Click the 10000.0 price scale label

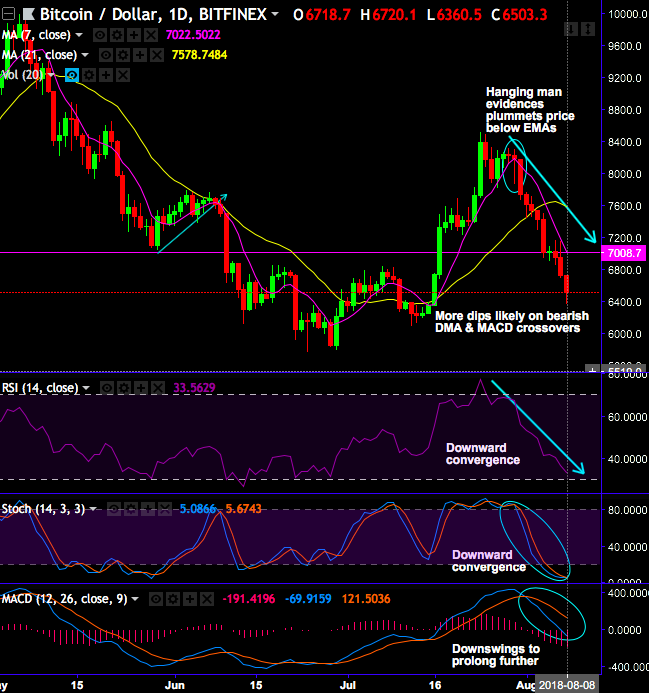click(x=627, y=14)
